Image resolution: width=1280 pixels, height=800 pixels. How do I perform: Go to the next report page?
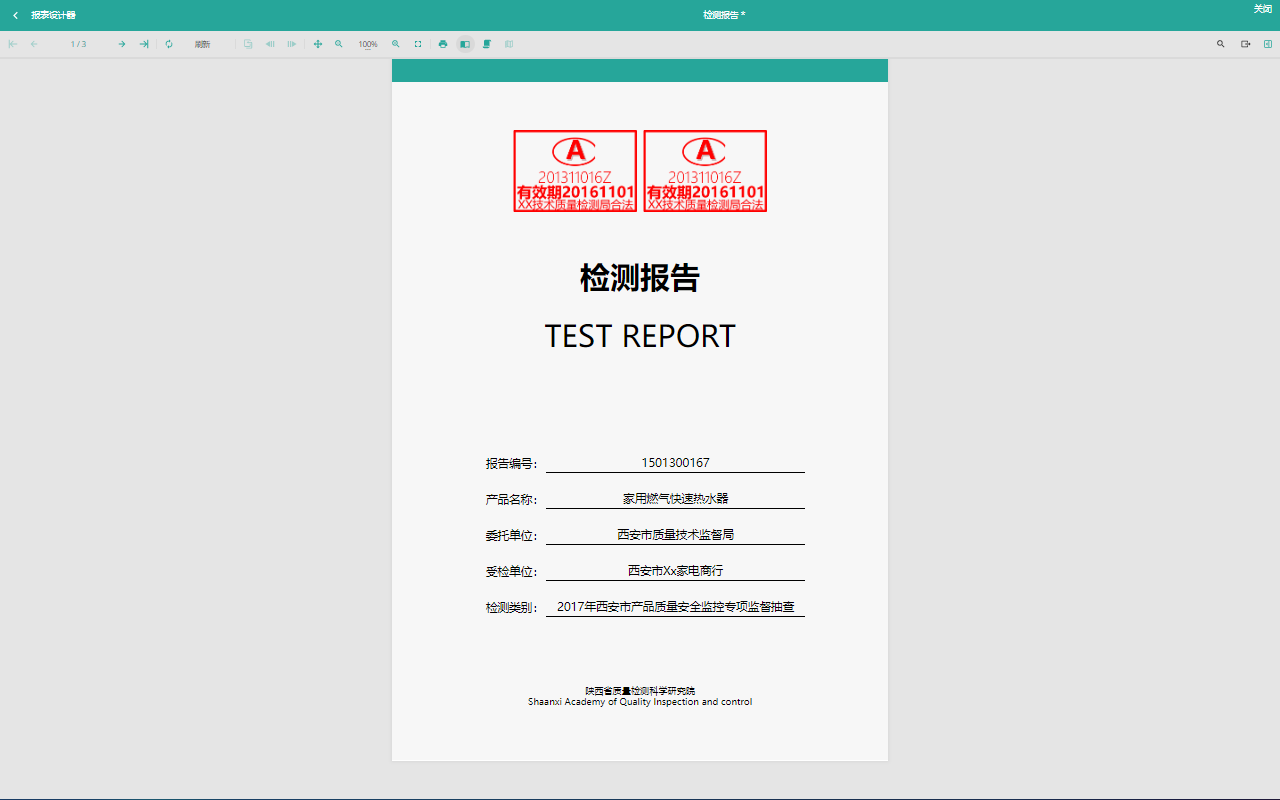(x=122, y=44)
